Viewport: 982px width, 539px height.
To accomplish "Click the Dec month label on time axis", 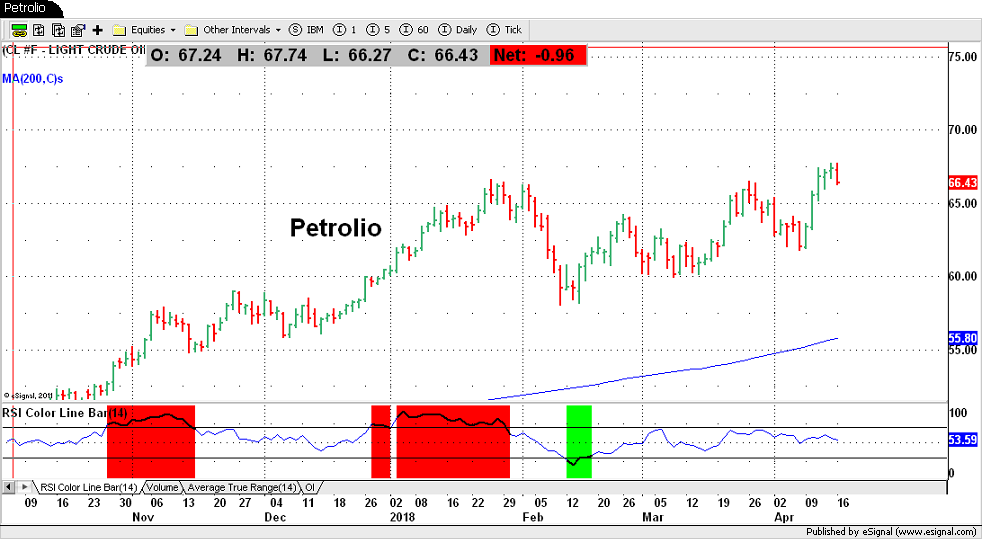I will (276, 517).
